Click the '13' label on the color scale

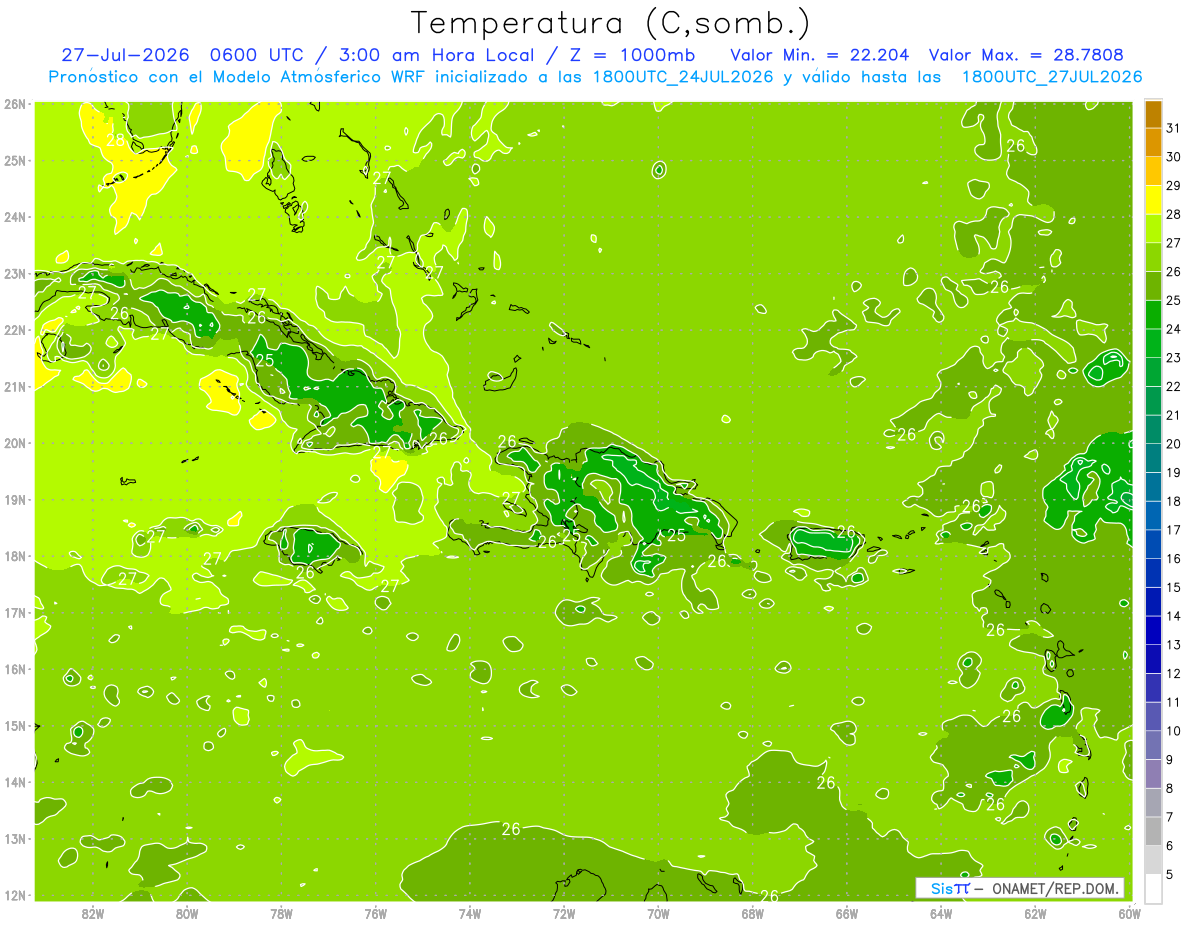point(1173,645)
